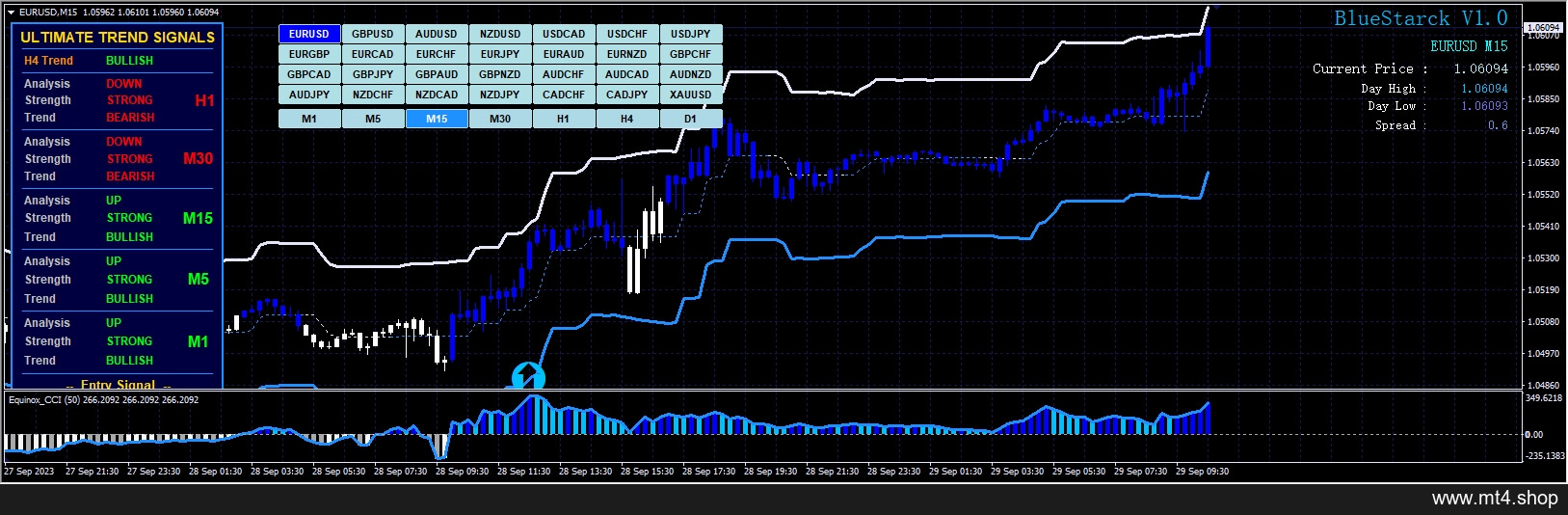Change timeframe to M30
The image size is (1568, 515).
pyautogui.click(x=500, y=119)
